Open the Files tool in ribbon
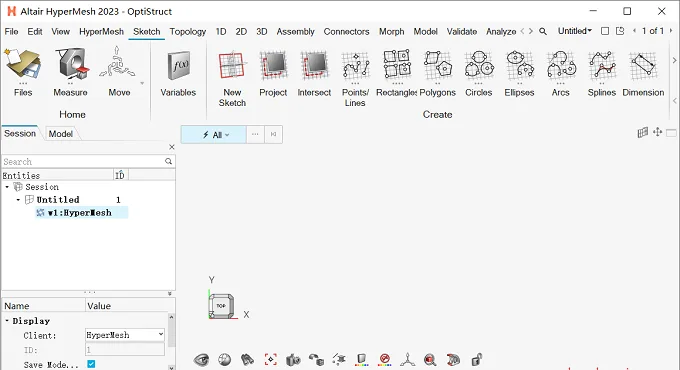The image size is (680, 370). click(23, 72)
